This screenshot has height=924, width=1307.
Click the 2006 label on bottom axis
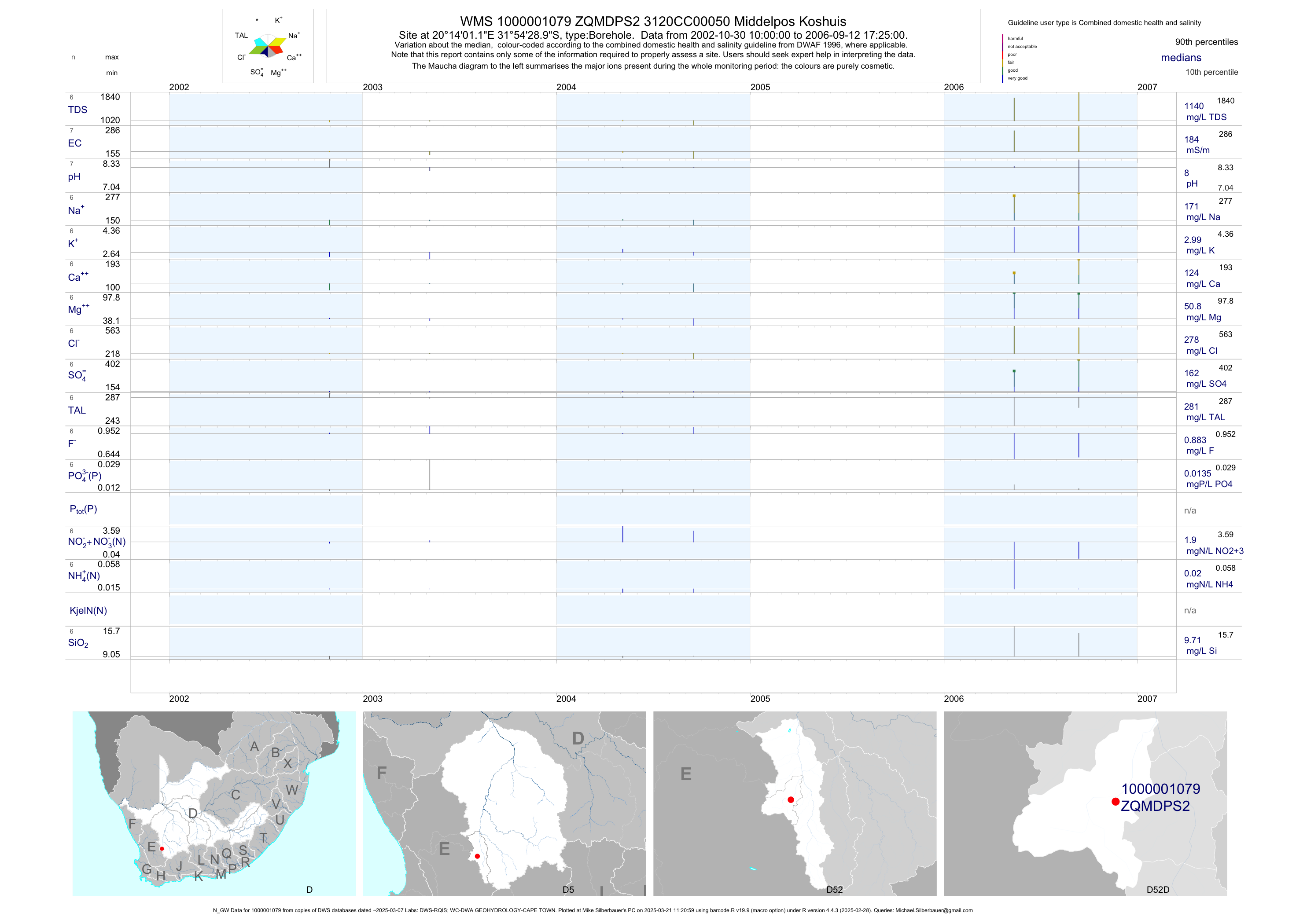[x=954, y=699]
